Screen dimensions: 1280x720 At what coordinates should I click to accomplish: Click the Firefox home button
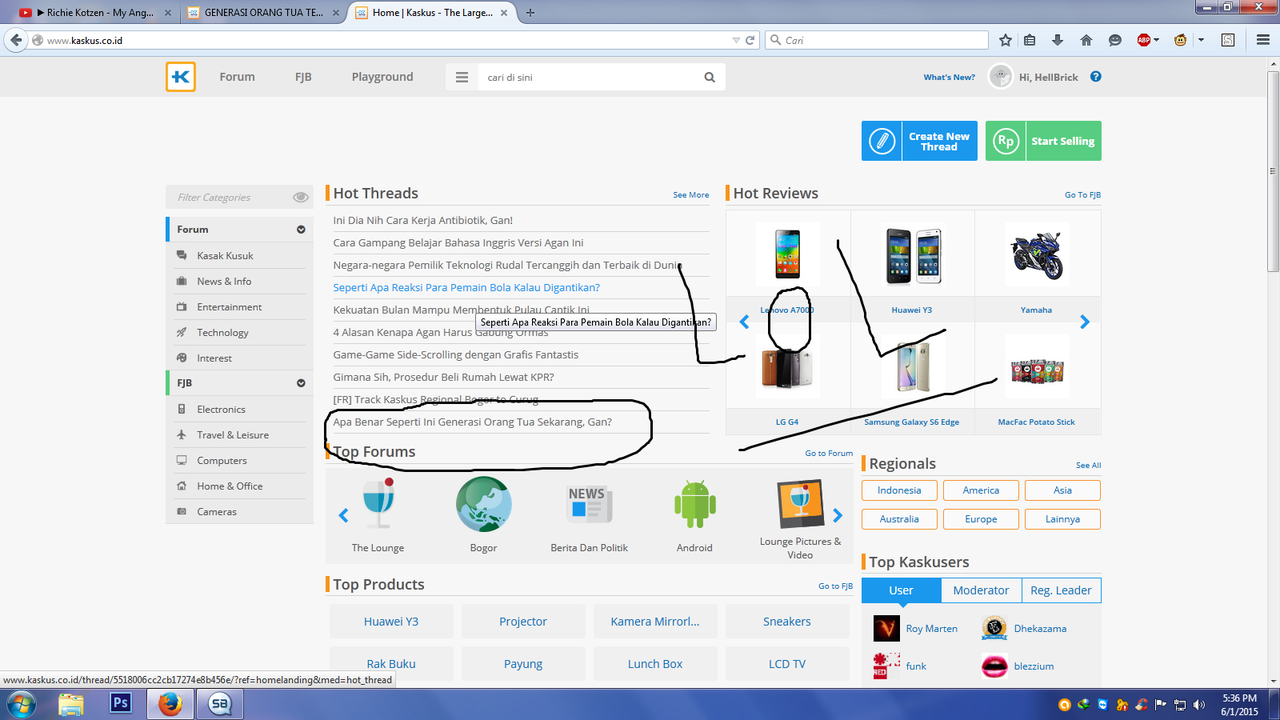(1086, 40)
